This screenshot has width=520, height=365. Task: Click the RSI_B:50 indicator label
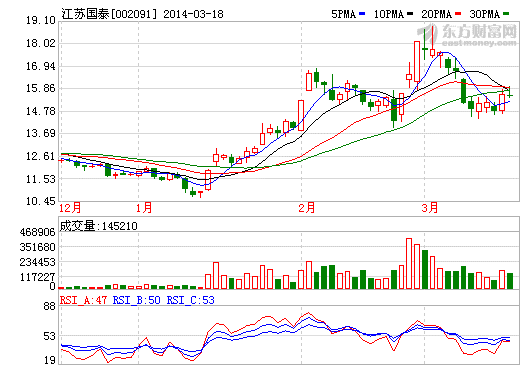[x=137, y=300]
